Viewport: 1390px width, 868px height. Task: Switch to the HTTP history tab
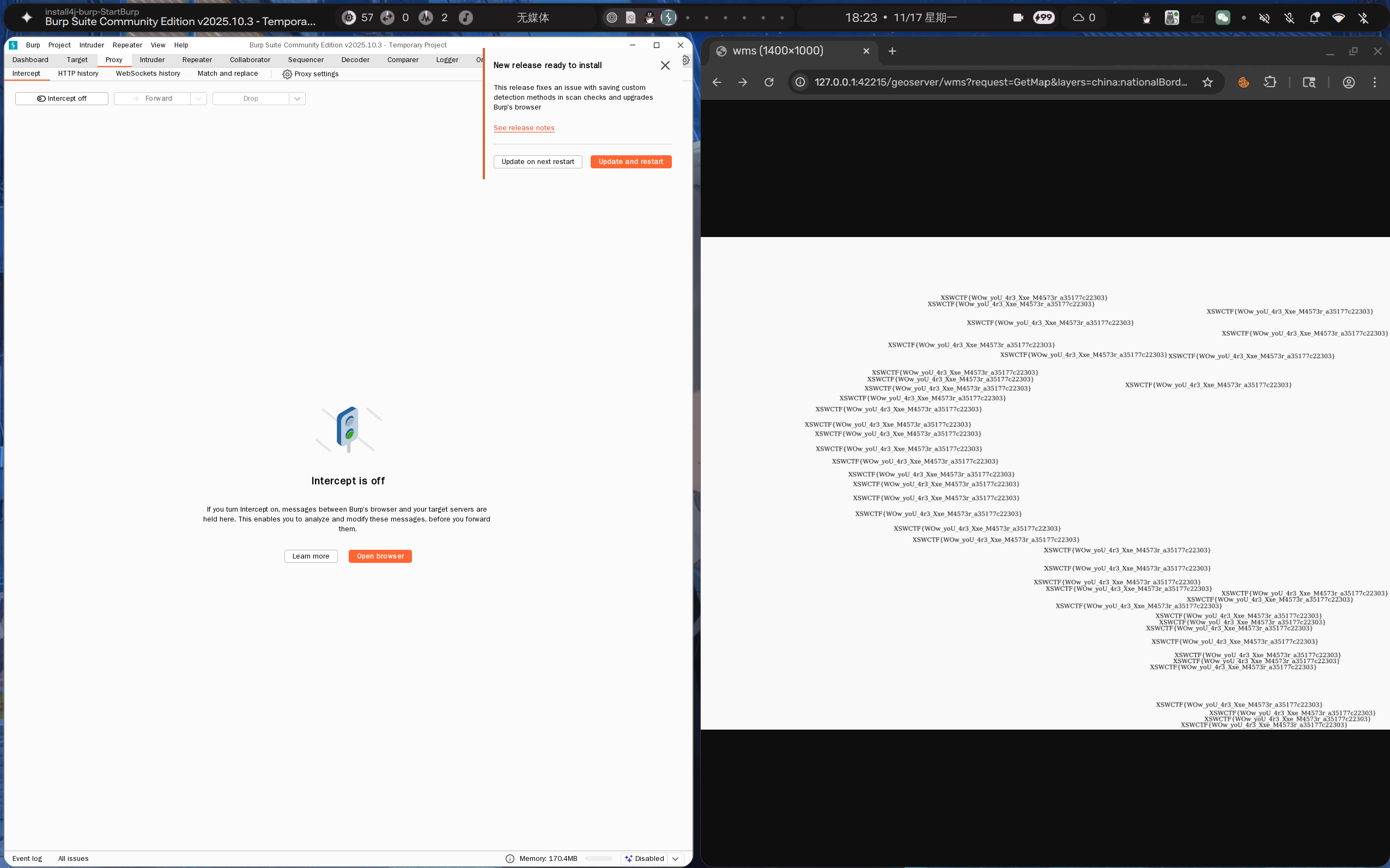click(78, 74)
